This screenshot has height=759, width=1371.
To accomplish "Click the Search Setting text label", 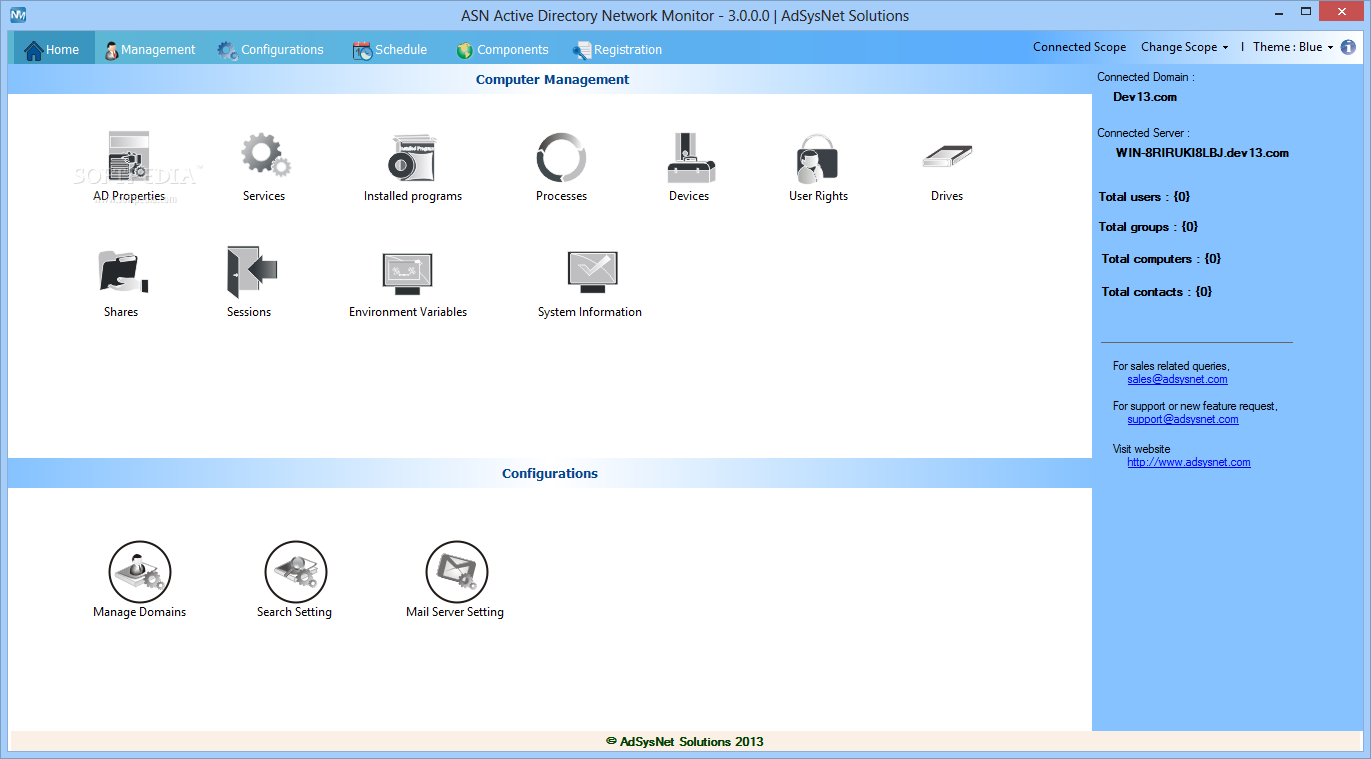I will click(x=294, y=612).
